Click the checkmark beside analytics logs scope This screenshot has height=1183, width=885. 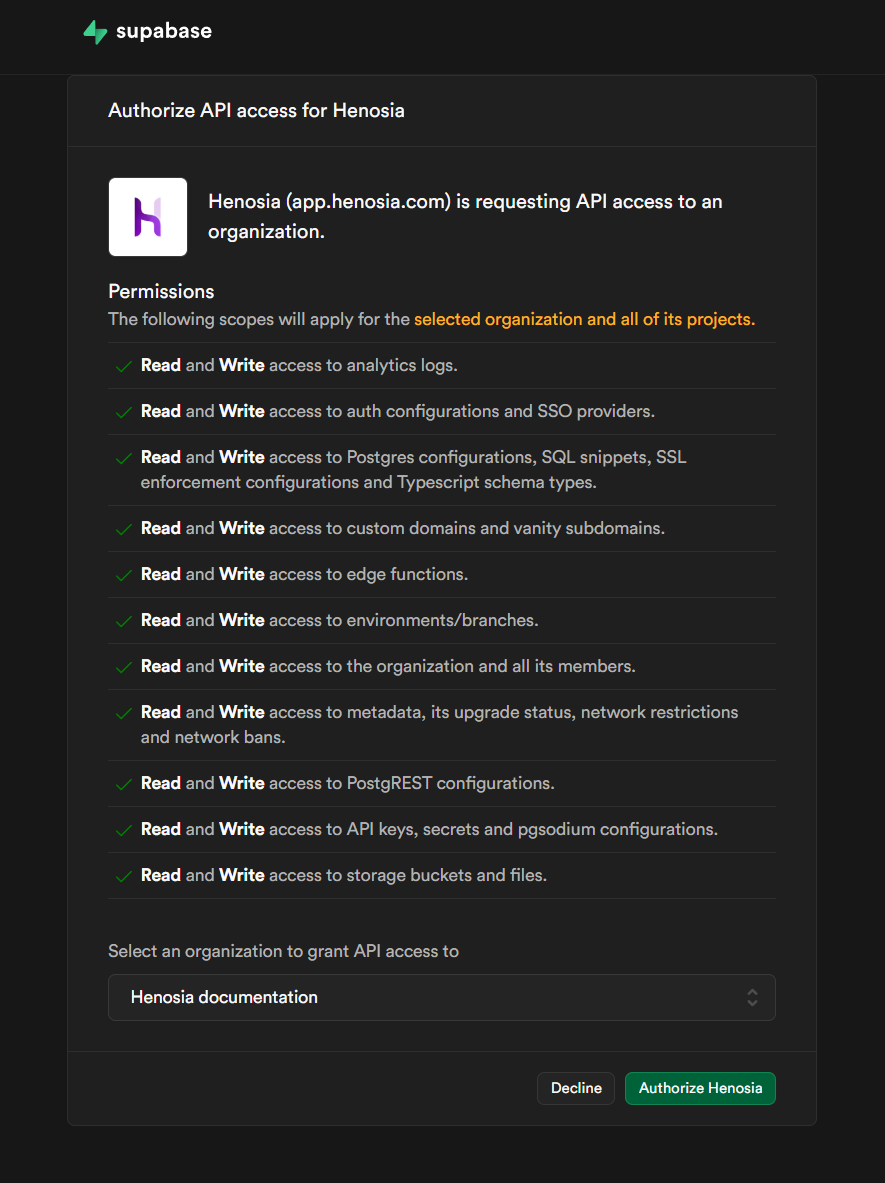pyautogui.click(x=122, y=365)
